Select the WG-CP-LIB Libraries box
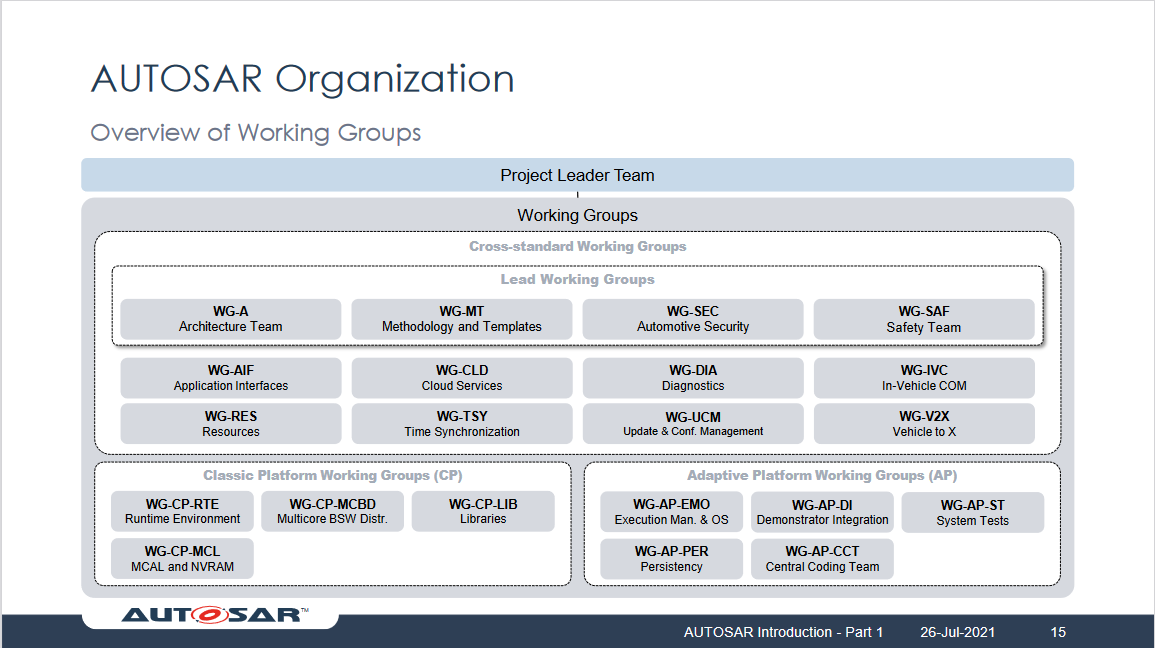 (483, 511)
